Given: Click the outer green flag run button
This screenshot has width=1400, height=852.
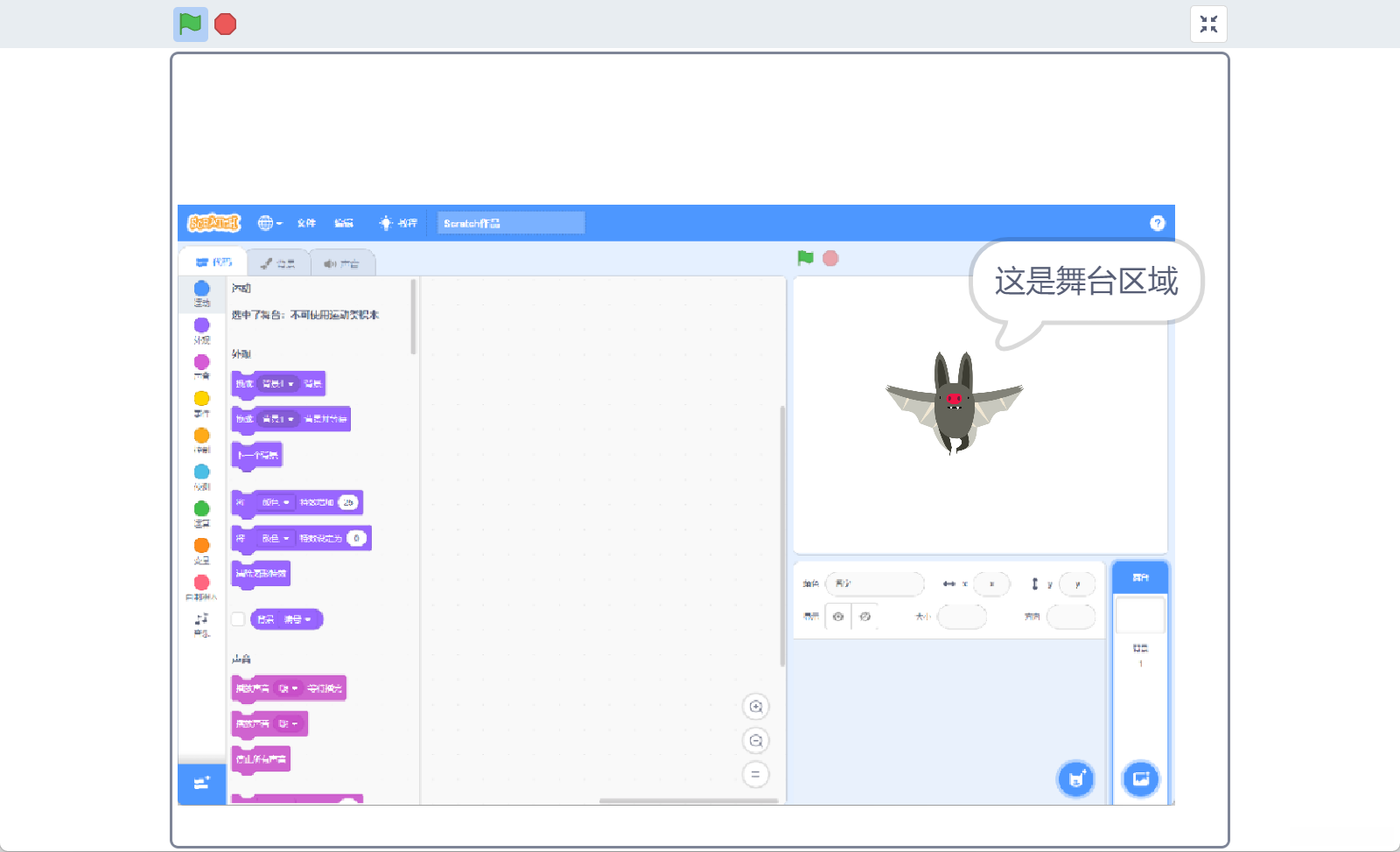Looking at the screenshot, I should coord(190,24).
